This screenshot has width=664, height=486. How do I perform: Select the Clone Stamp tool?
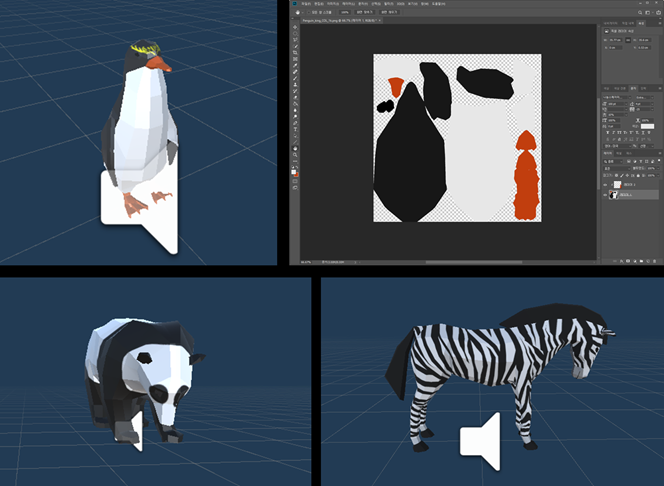tap(295, 84)
